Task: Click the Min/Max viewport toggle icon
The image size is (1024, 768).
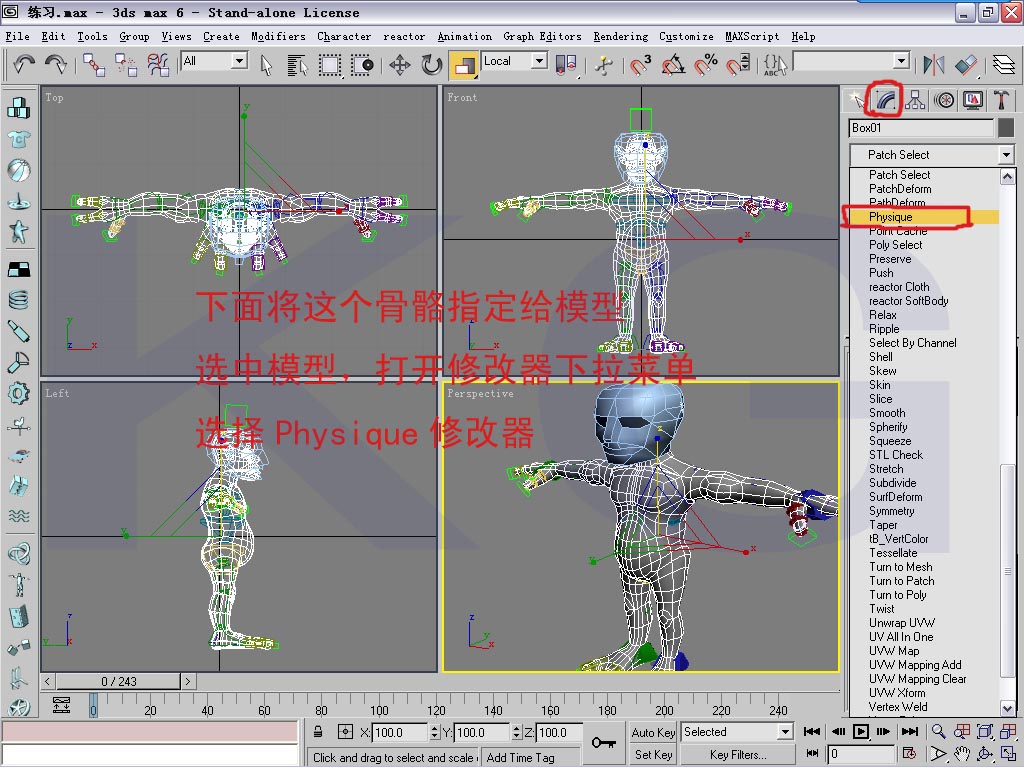Action: [x=1008, y=754]
